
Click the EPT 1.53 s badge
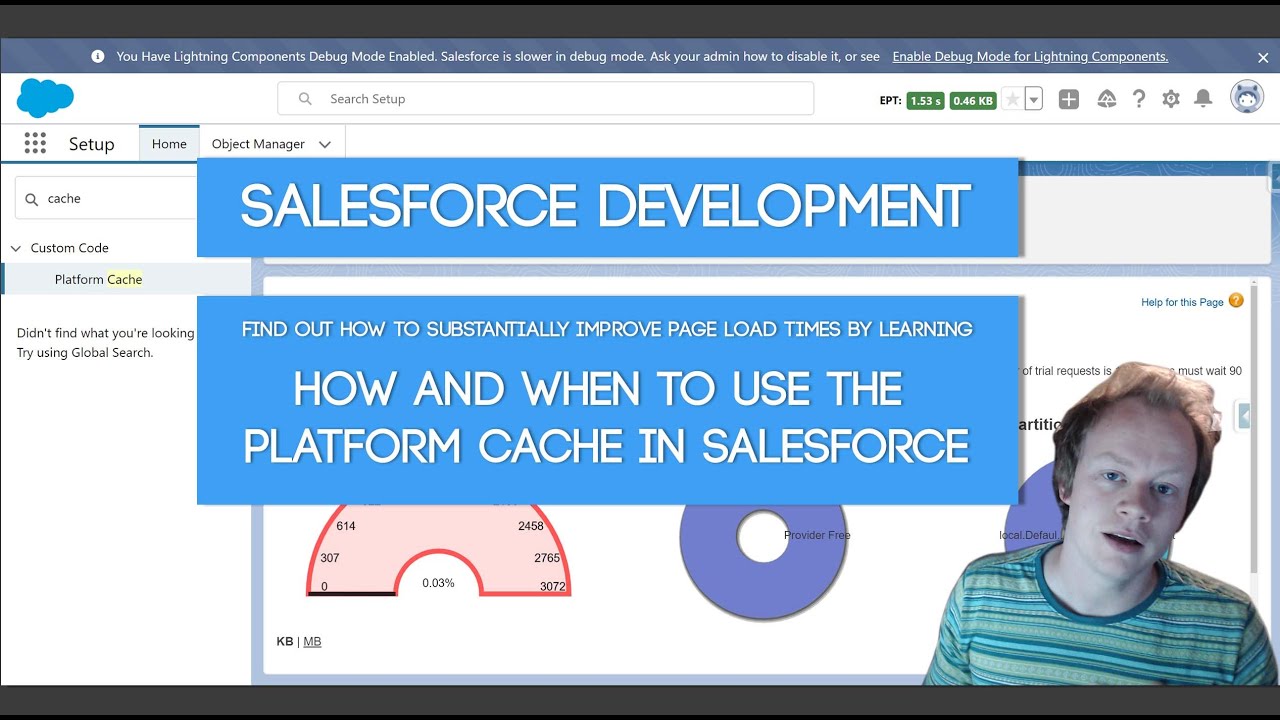[925, 100]
